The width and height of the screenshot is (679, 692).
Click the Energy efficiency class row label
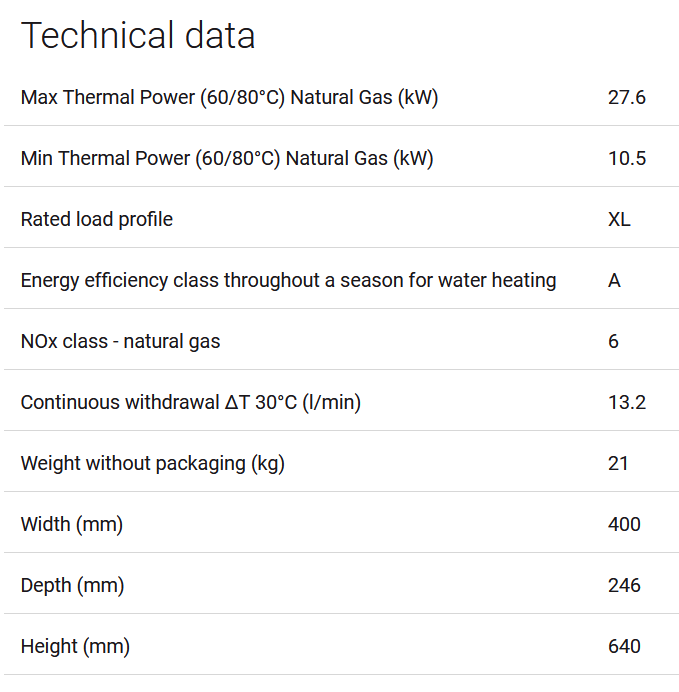[288, 280]
